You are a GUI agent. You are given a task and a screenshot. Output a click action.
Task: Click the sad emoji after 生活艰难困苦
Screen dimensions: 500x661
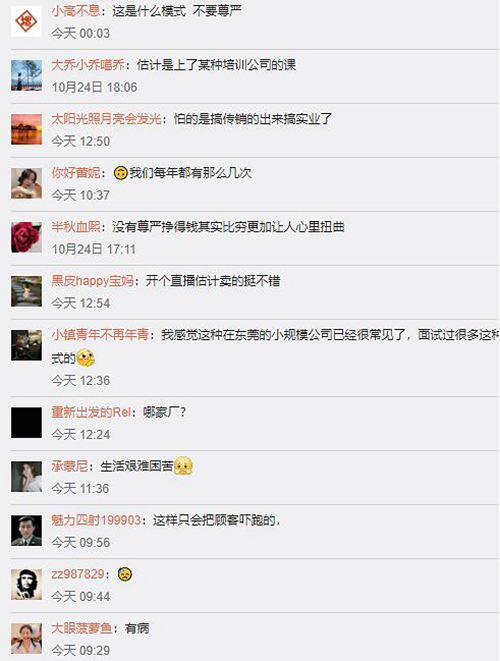point(183,466)
